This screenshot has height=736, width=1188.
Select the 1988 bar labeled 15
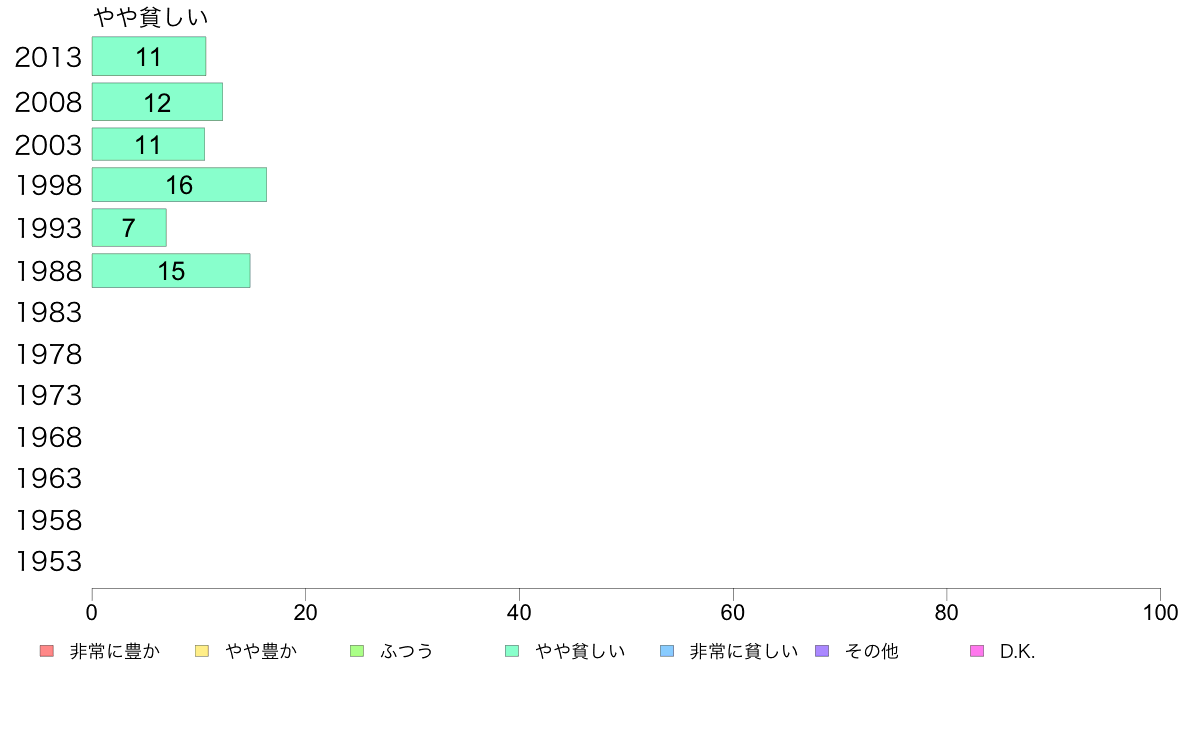coord(171,271)
